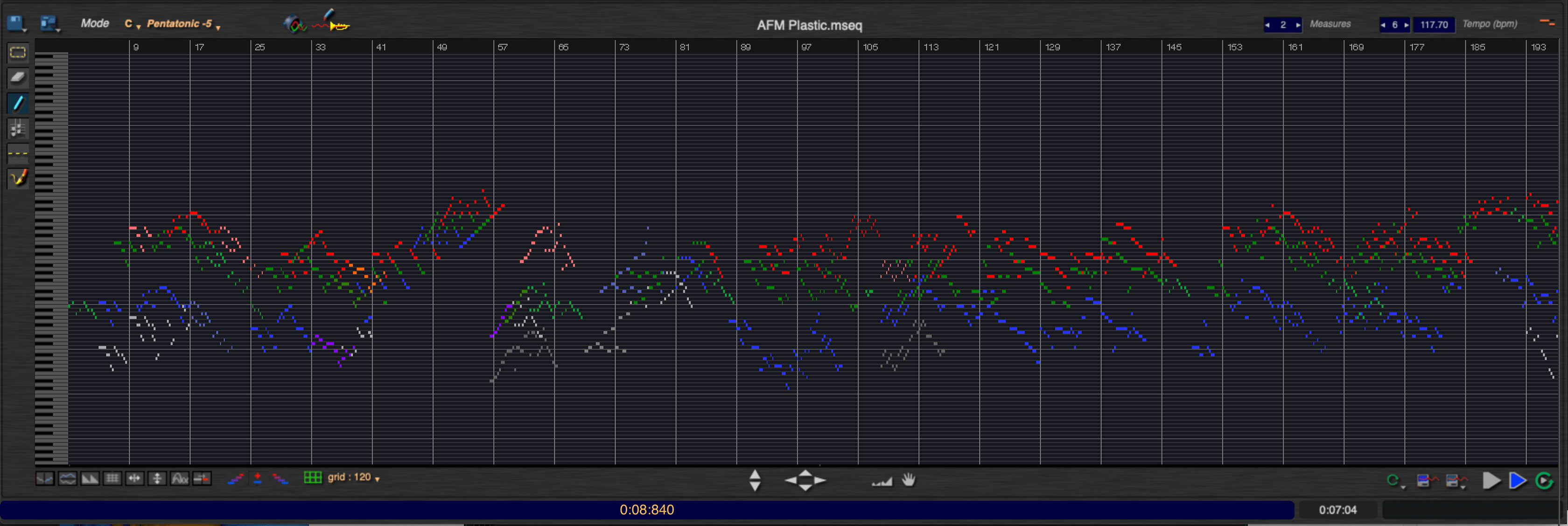Open the layout window menu icon
Viewport: 1568px width, 526px height.
(x=49, y=24)
